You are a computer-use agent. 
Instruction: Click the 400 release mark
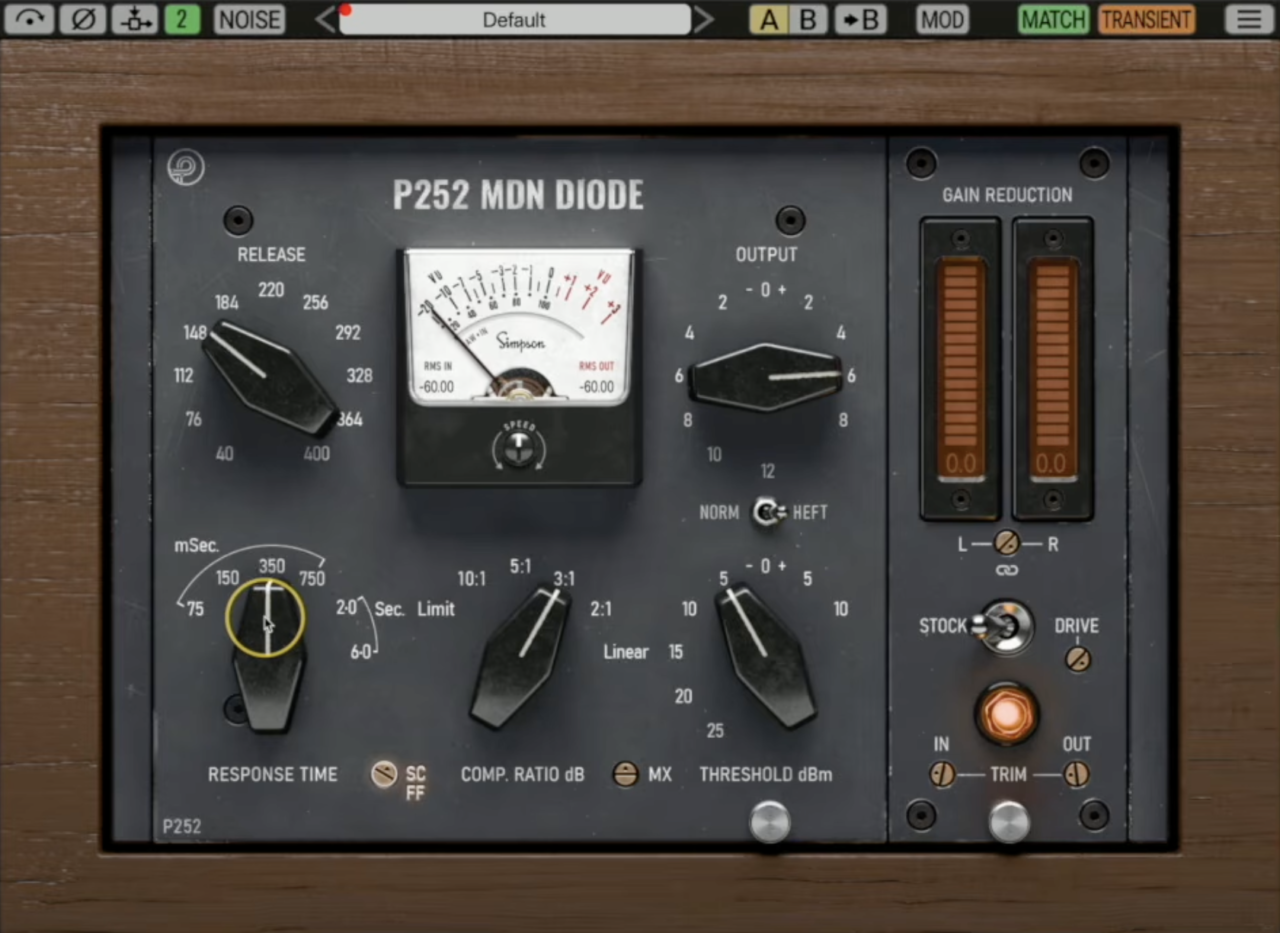316,454
